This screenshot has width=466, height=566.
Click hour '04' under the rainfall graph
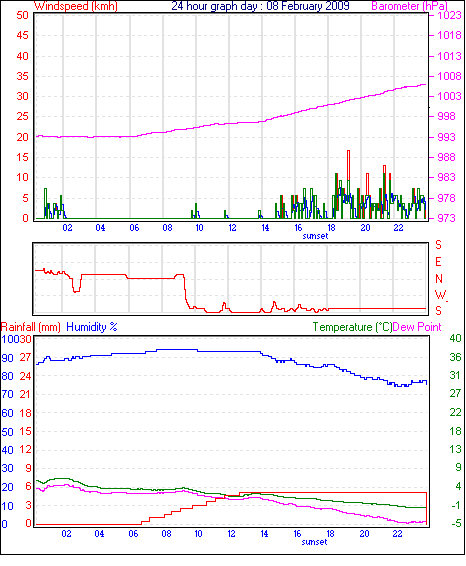click(x=100, y=534)
